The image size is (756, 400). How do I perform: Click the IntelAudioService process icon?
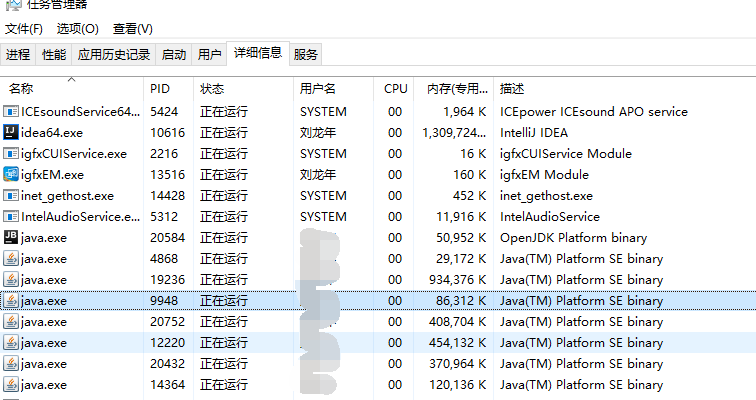[x=11, y=217]
